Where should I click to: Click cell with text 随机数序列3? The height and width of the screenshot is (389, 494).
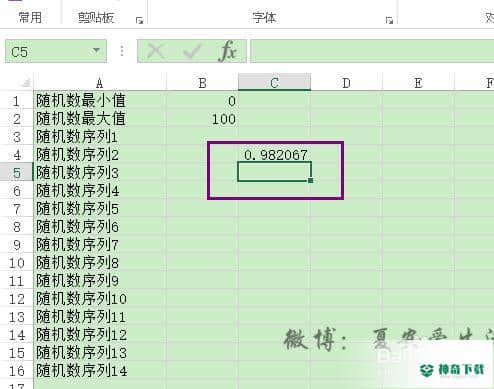pyautogui.click(x=100, y=173)
